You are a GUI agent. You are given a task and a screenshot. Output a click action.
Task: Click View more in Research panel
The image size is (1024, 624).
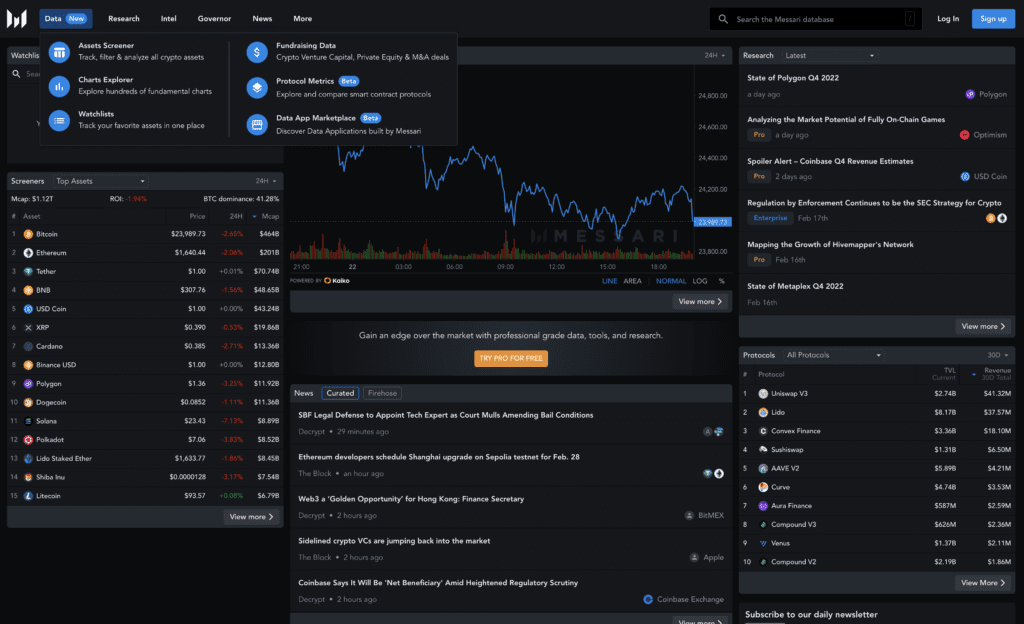pyautogui.click(x=983, y=326)
